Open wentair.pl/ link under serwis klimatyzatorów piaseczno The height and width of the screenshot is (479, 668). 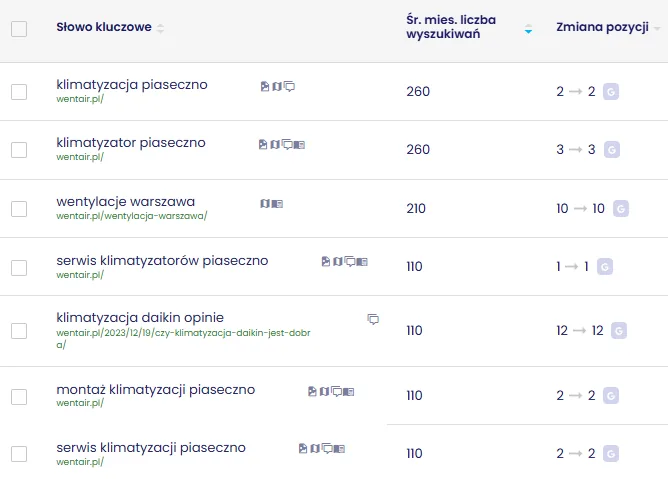click(80, 275)
